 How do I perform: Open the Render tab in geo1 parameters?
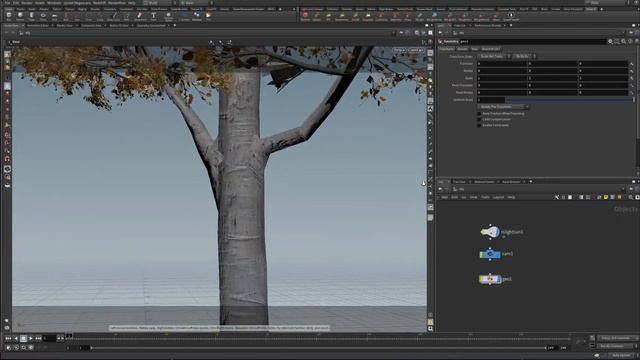click(462, 49)
